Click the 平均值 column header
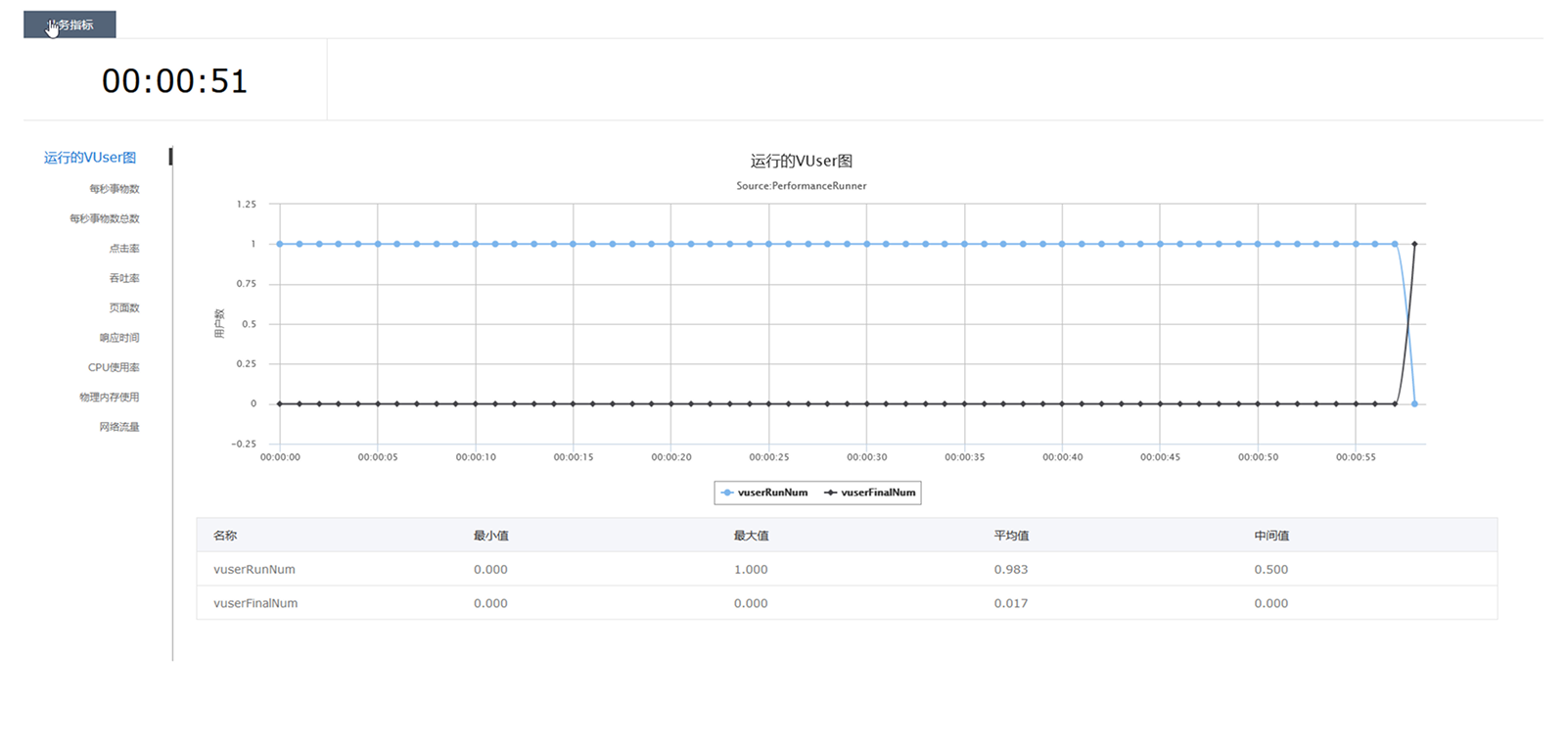The width and height of the screenshot is (1568, 752). coord(1011,536)
